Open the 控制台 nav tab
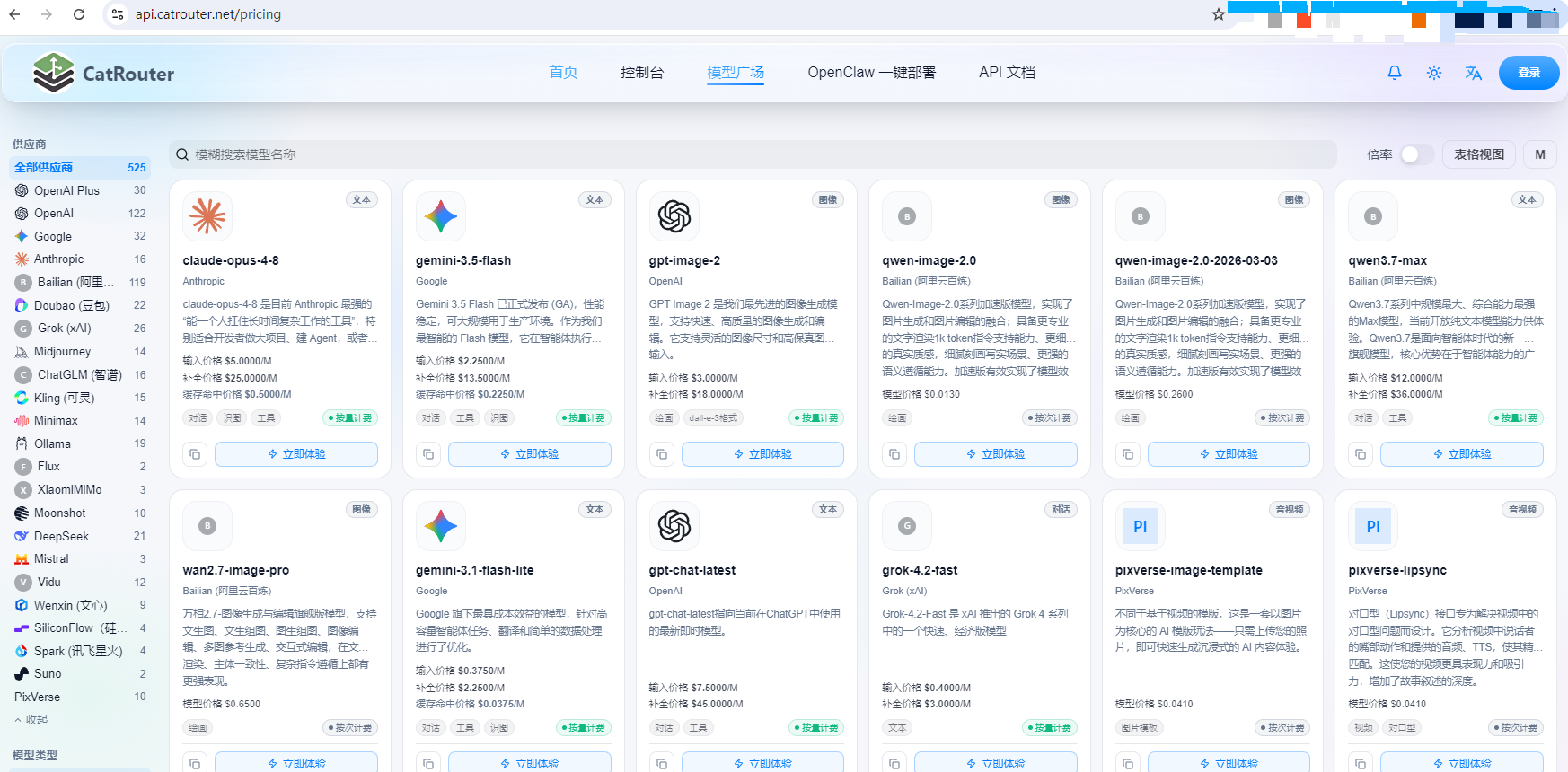The image size is (1568, 772). click(x=642, y=72)
